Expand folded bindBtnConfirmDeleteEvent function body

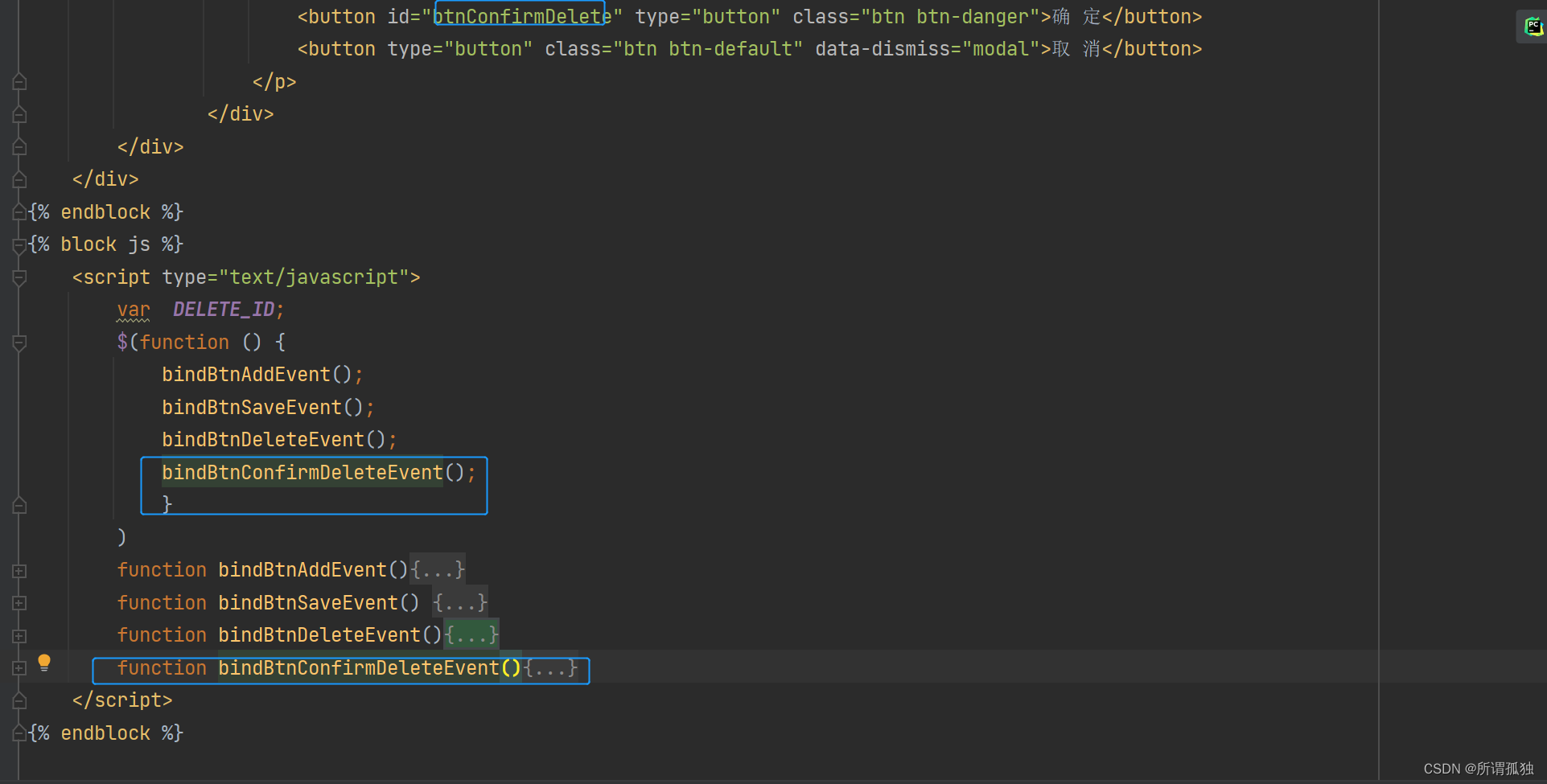(x=550, y=668)
